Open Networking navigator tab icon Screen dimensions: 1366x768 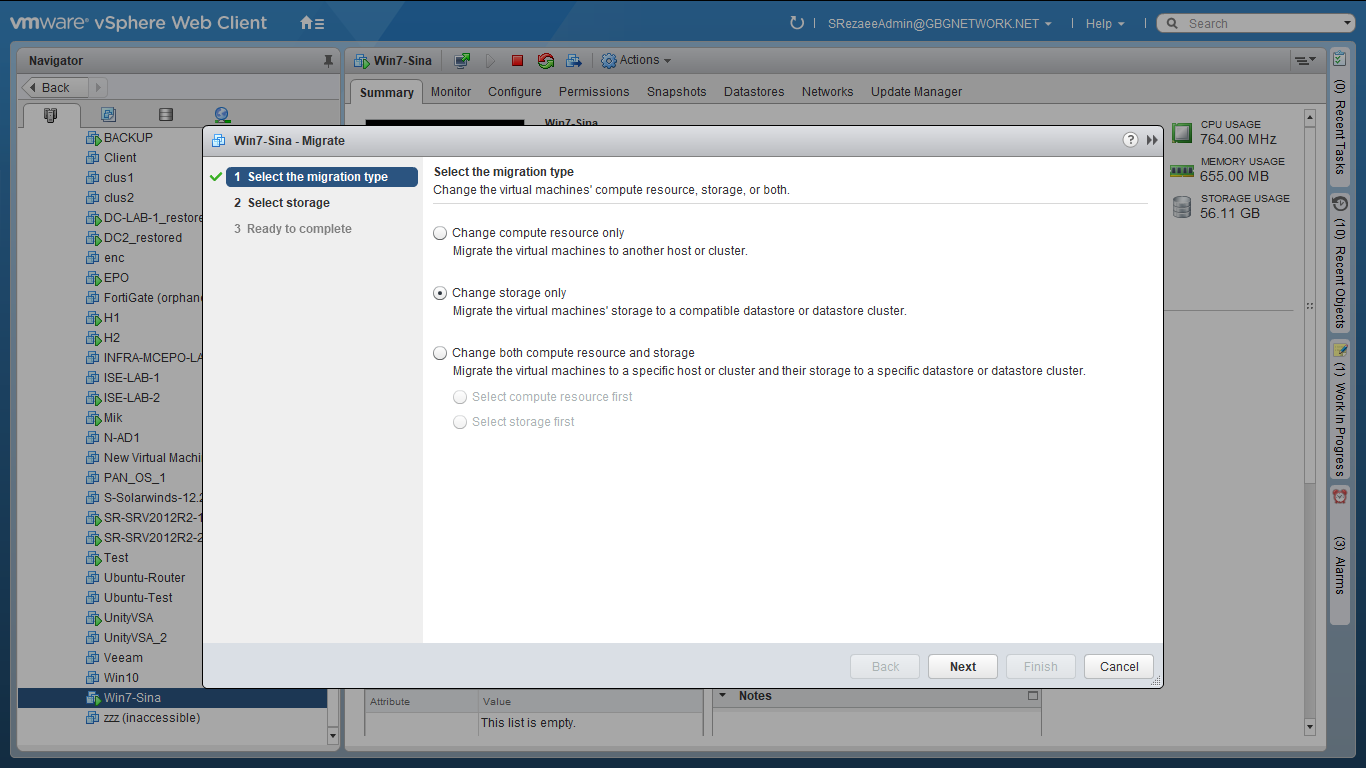click(222, 115)
